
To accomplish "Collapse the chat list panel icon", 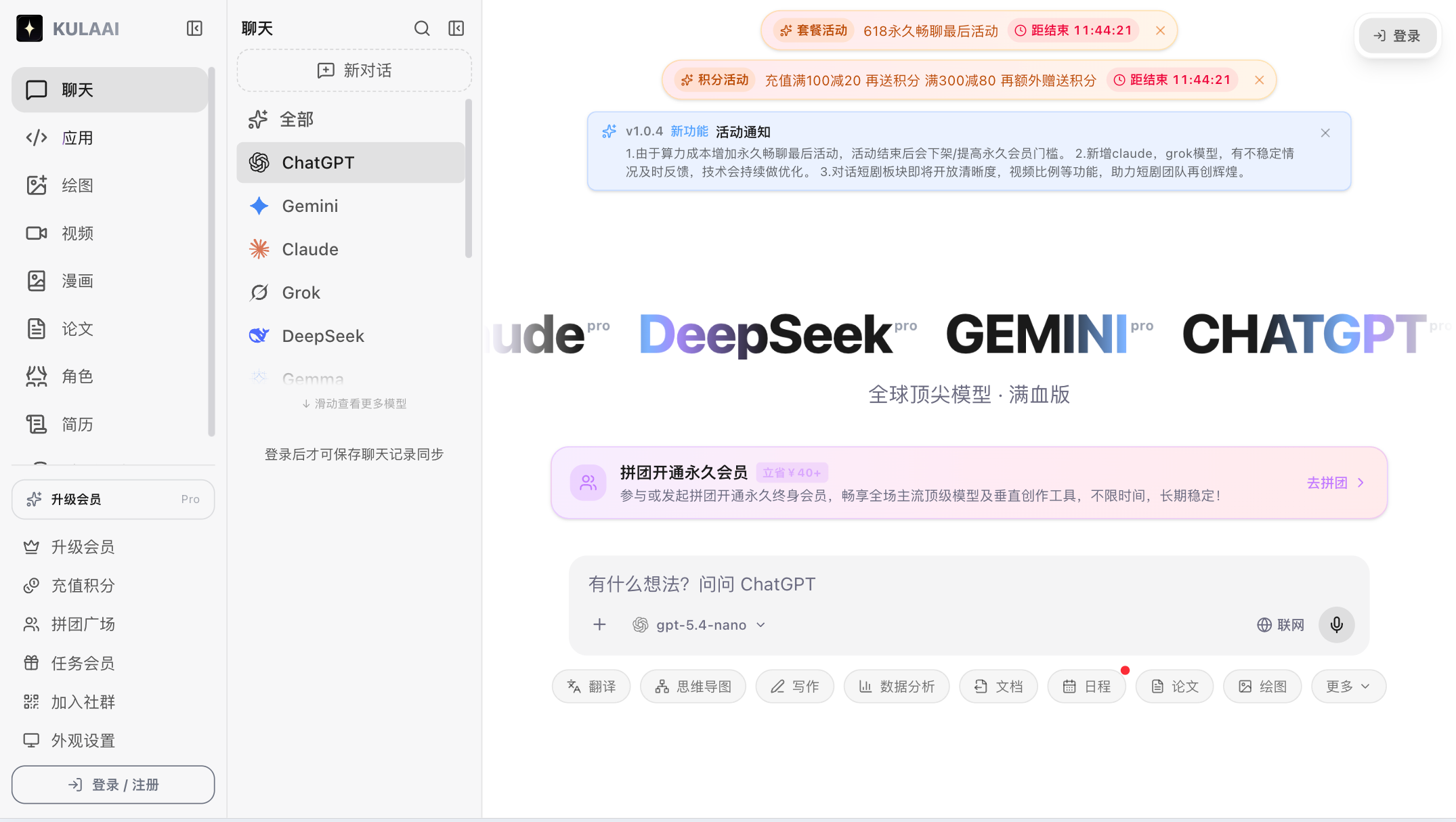I will [456, 28].
